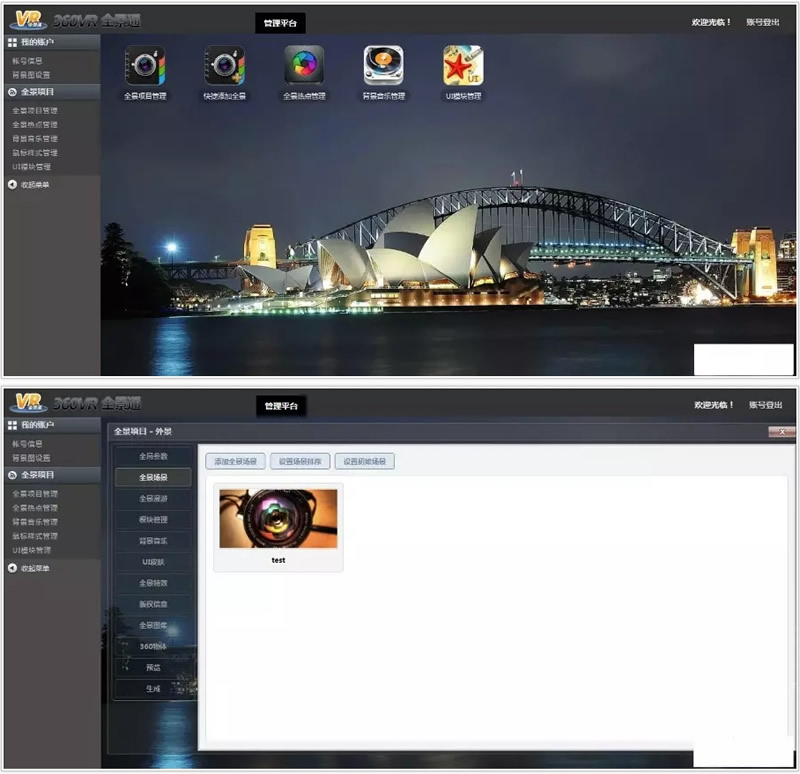Switch to the 全局参数 tab in dialog
This screenshot has height=774, width=800.
tap(153, 456)
